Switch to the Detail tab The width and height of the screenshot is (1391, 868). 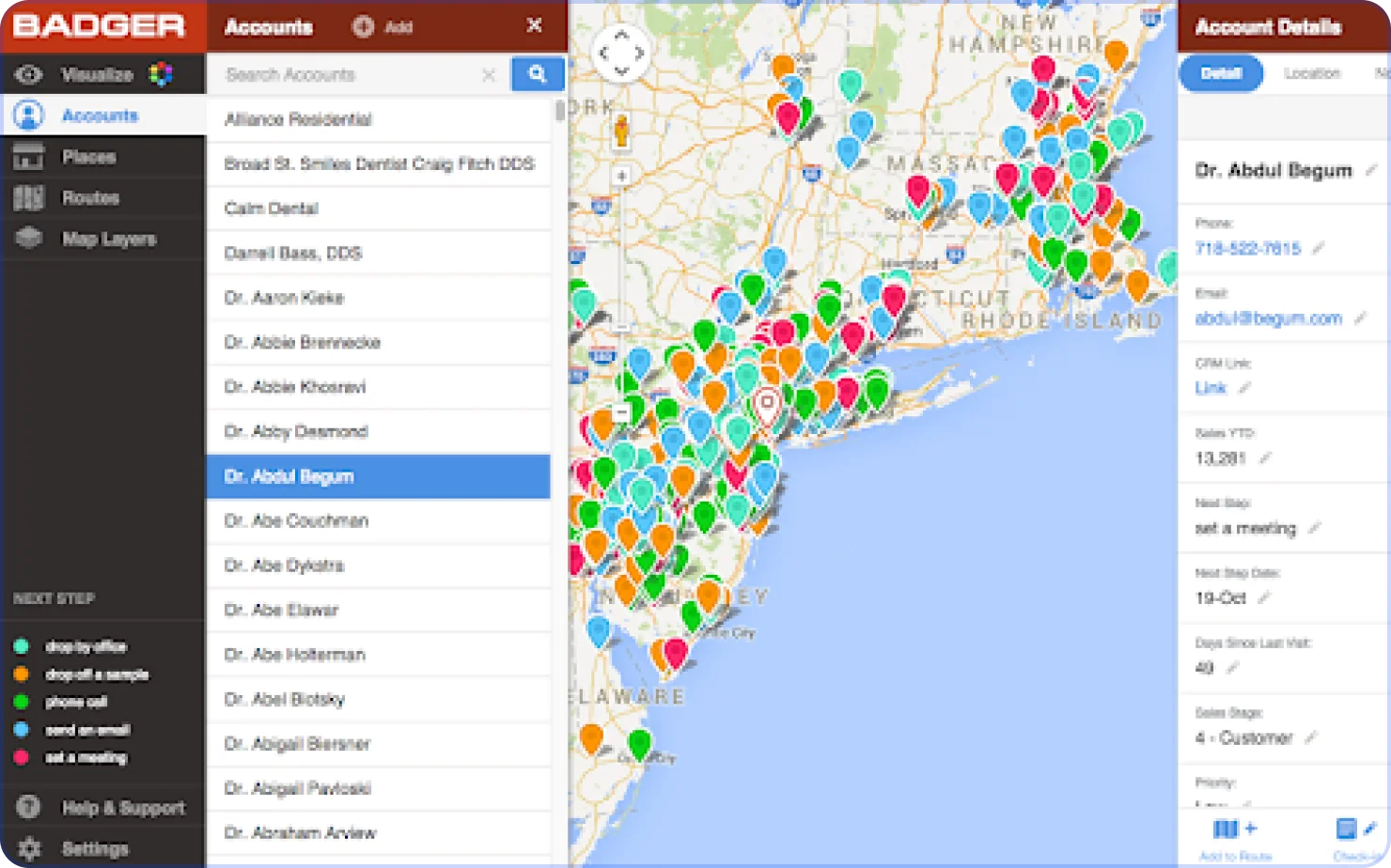pyautogui.click(x=1221, y=73)
